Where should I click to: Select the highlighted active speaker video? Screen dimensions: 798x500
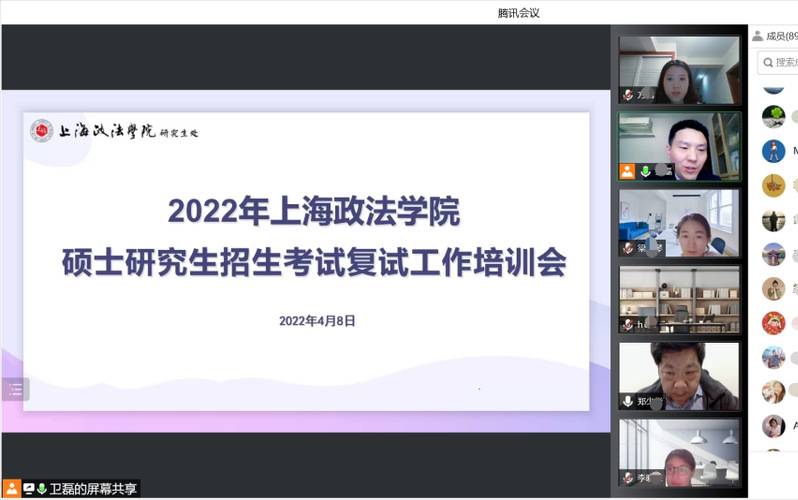679,146
